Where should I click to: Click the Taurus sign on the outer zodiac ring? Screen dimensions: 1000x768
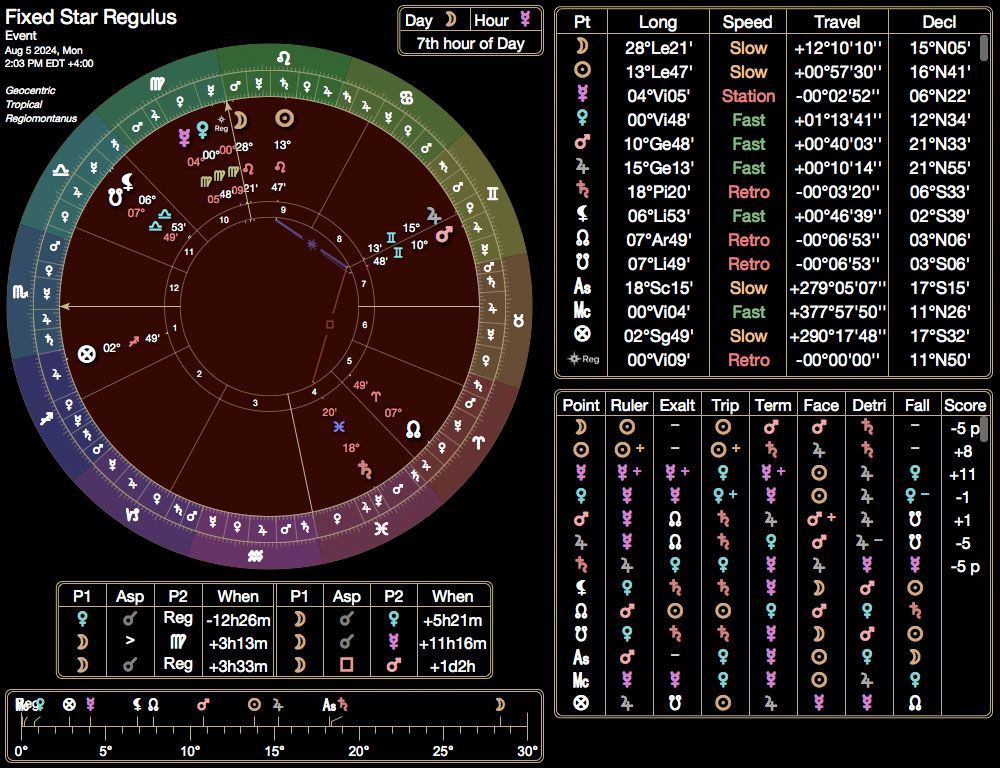[x=518, y=321]
